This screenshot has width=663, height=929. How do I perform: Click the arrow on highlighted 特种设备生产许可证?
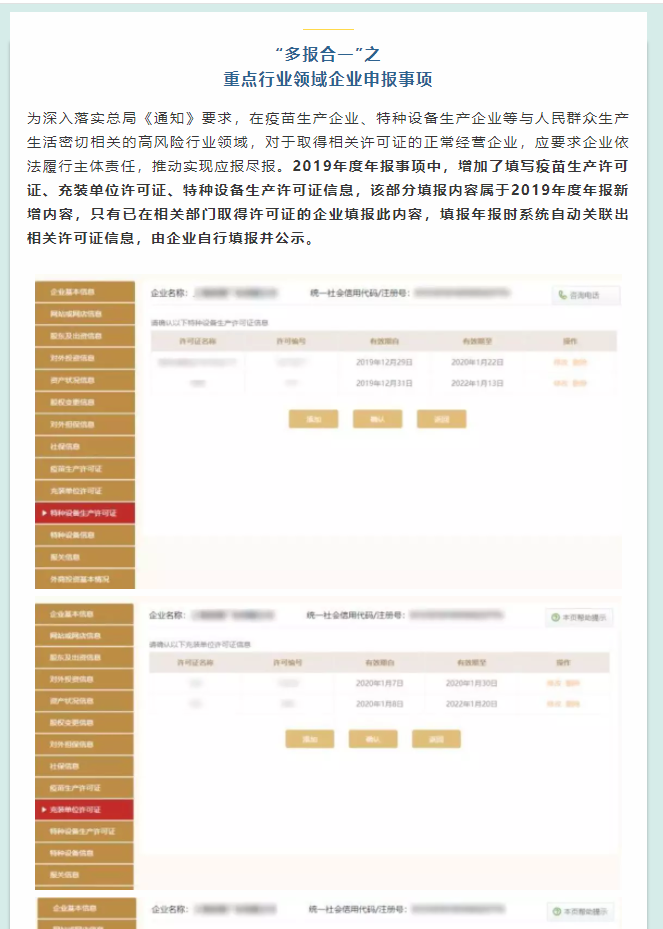(43, 513)
